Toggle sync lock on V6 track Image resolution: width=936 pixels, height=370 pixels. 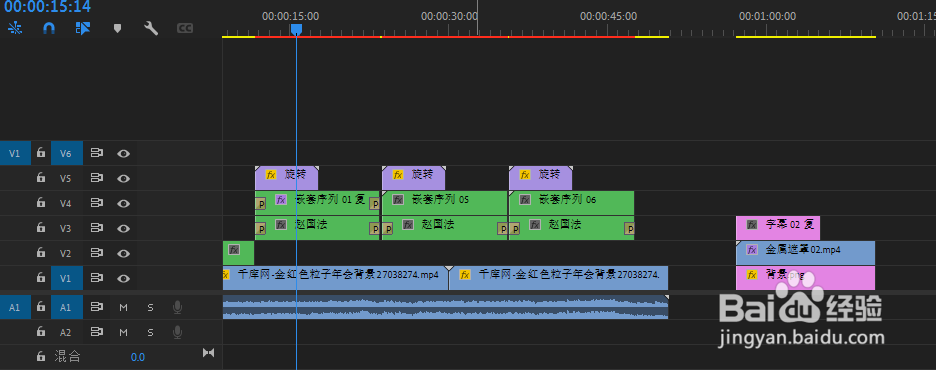coord(97,153)
